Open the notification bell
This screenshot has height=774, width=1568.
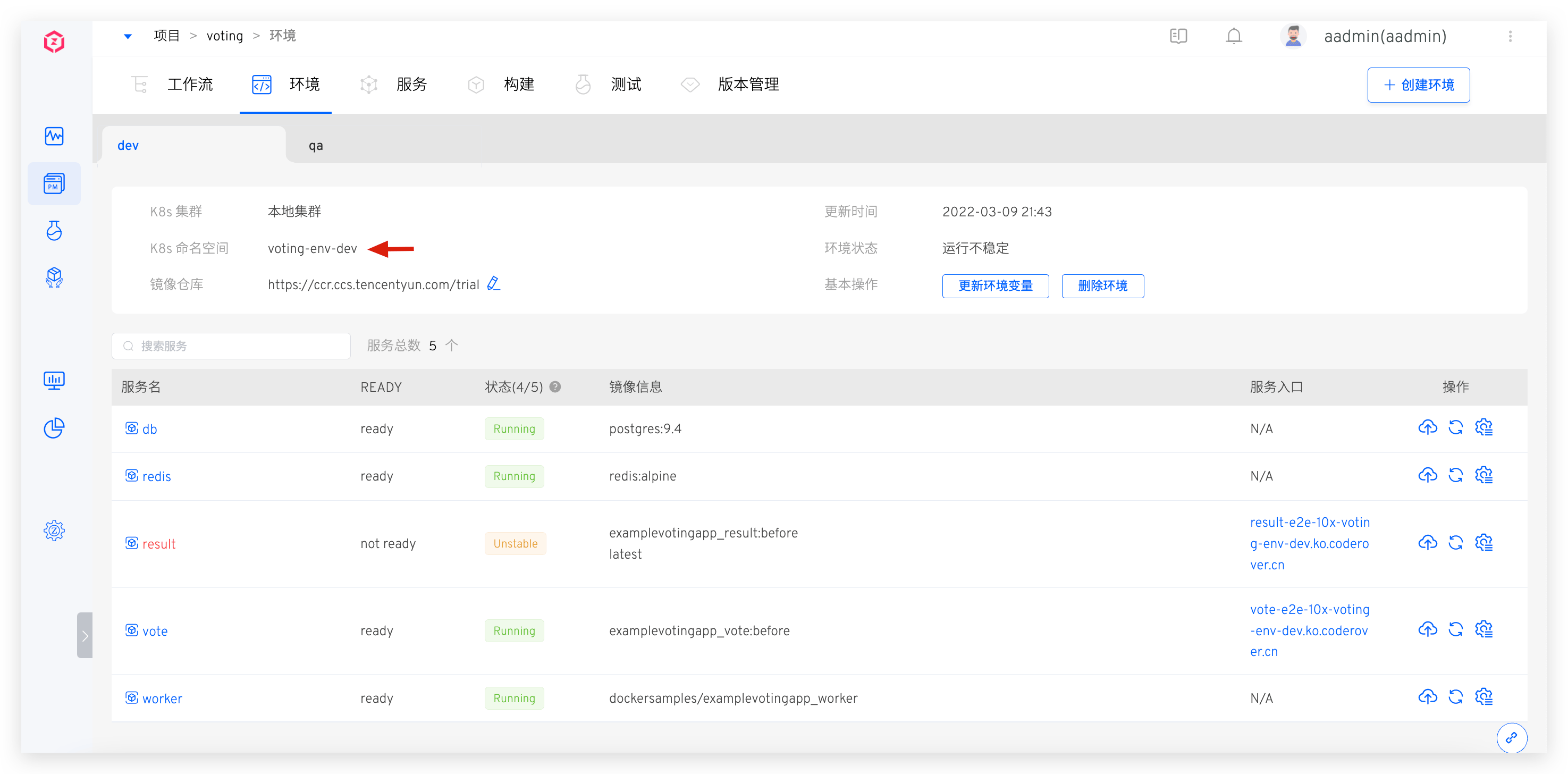point(1234,36)
